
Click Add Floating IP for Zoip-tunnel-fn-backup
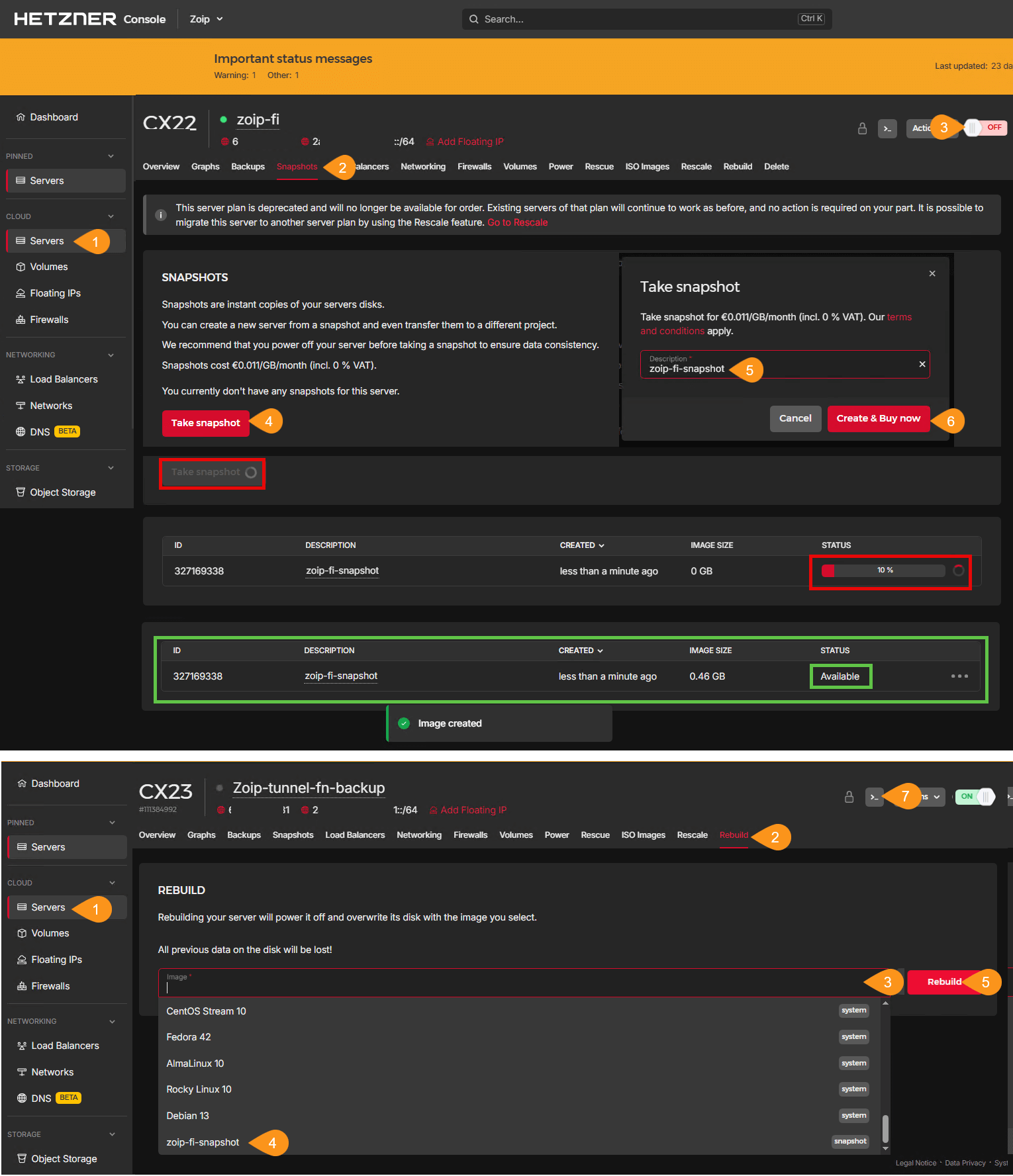(468, 810)
